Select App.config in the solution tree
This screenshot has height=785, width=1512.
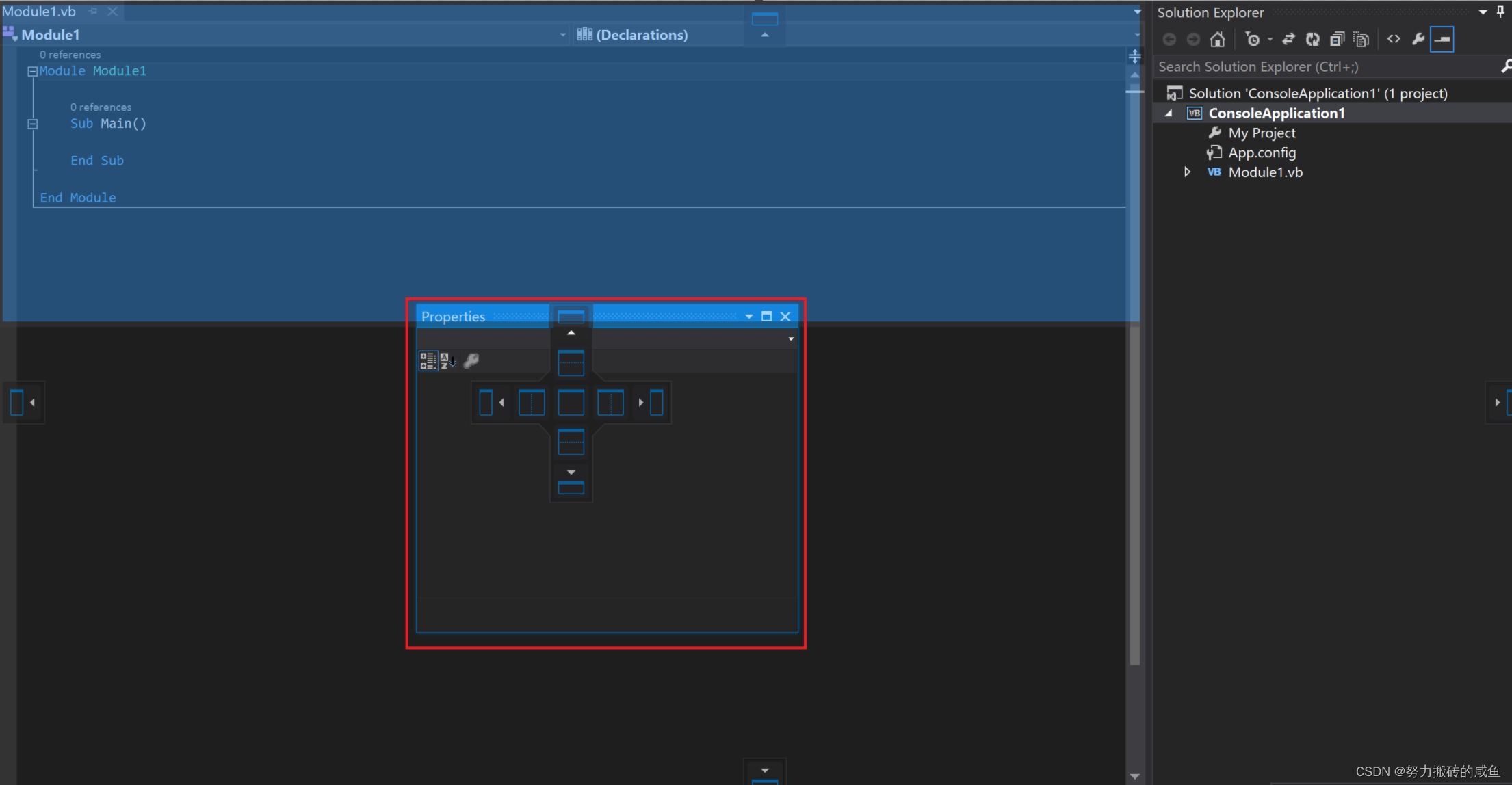(1262, 152)
